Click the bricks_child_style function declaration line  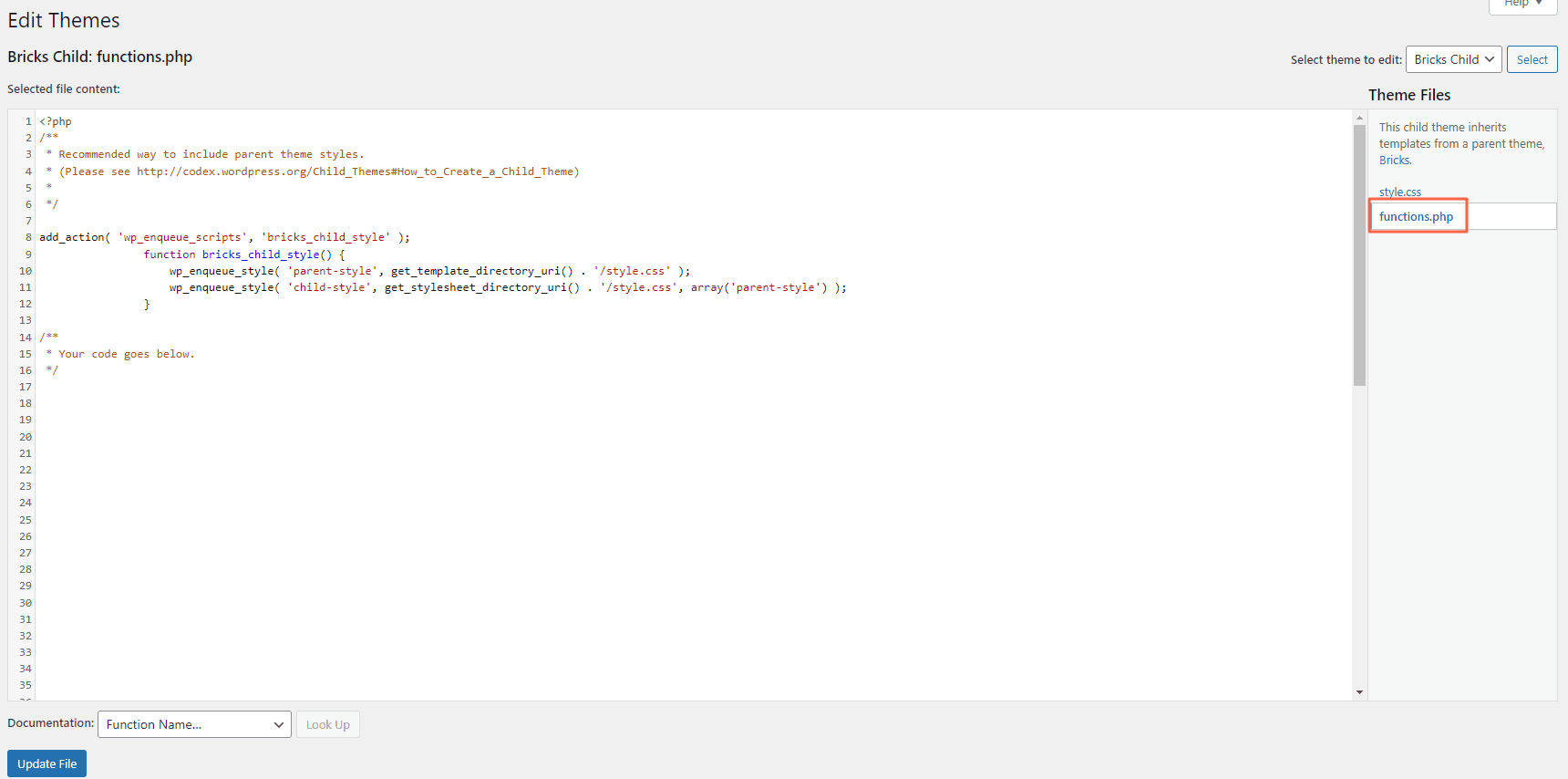pos(243,254)
